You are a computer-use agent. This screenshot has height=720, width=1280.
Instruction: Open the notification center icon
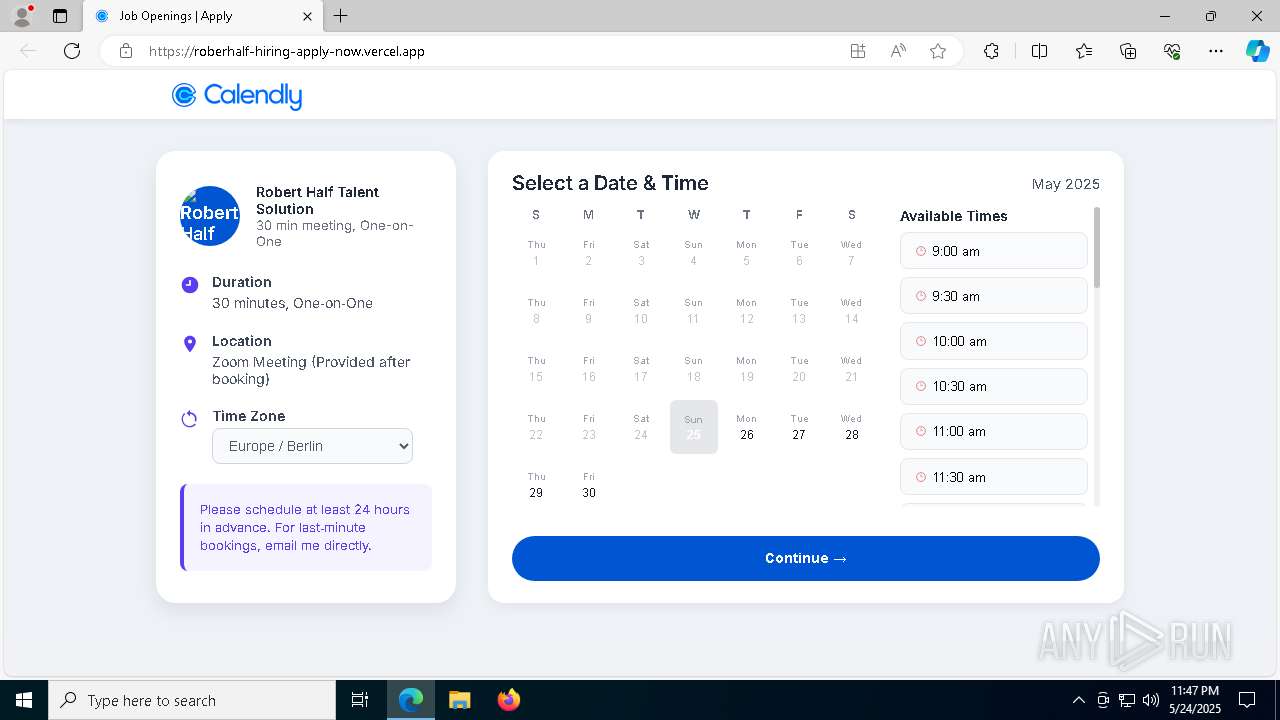coord(1247,700)
